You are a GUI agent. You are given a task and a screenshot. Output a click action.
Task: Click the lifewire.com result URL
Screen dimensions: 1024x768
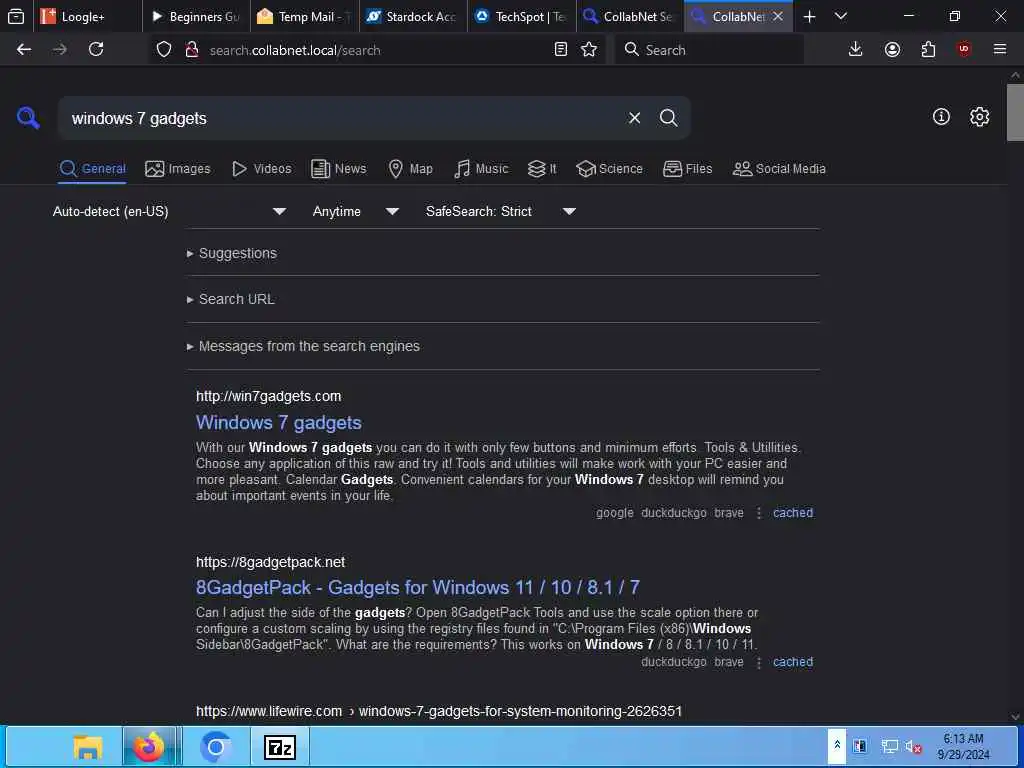tap(439, 711)
